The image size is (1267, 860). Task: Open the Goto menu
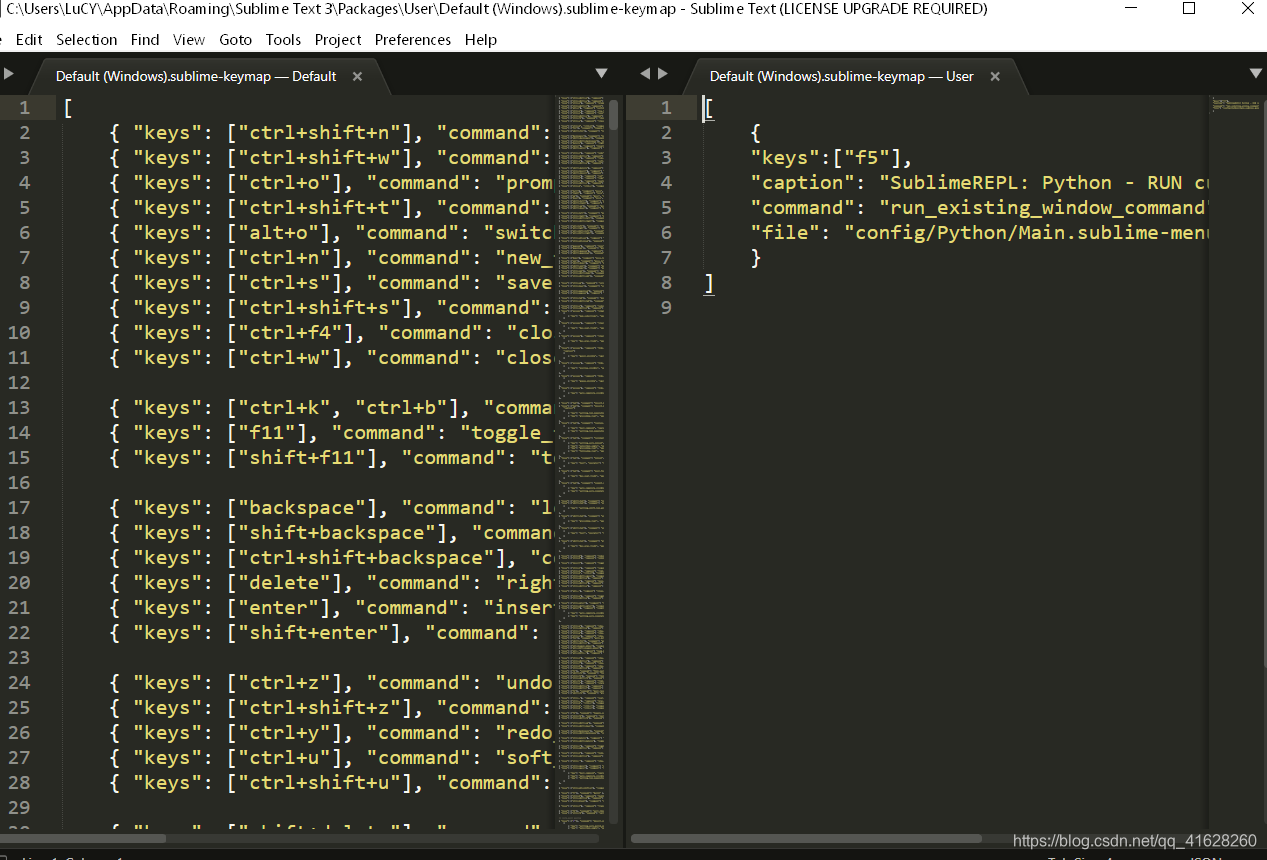click(235, 40)
